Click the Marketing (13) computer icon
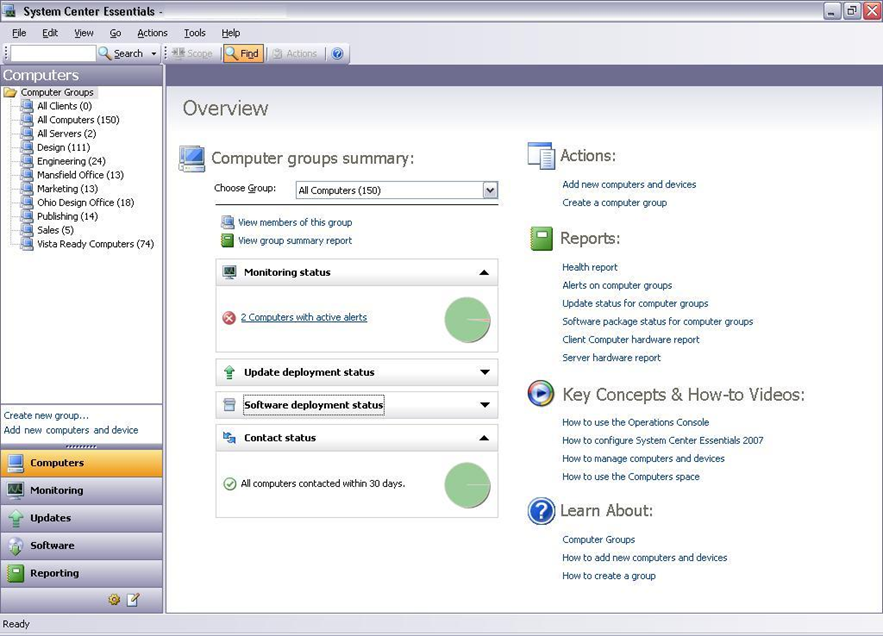The height and width of the screenshot is (636, 883). point(27,188)
